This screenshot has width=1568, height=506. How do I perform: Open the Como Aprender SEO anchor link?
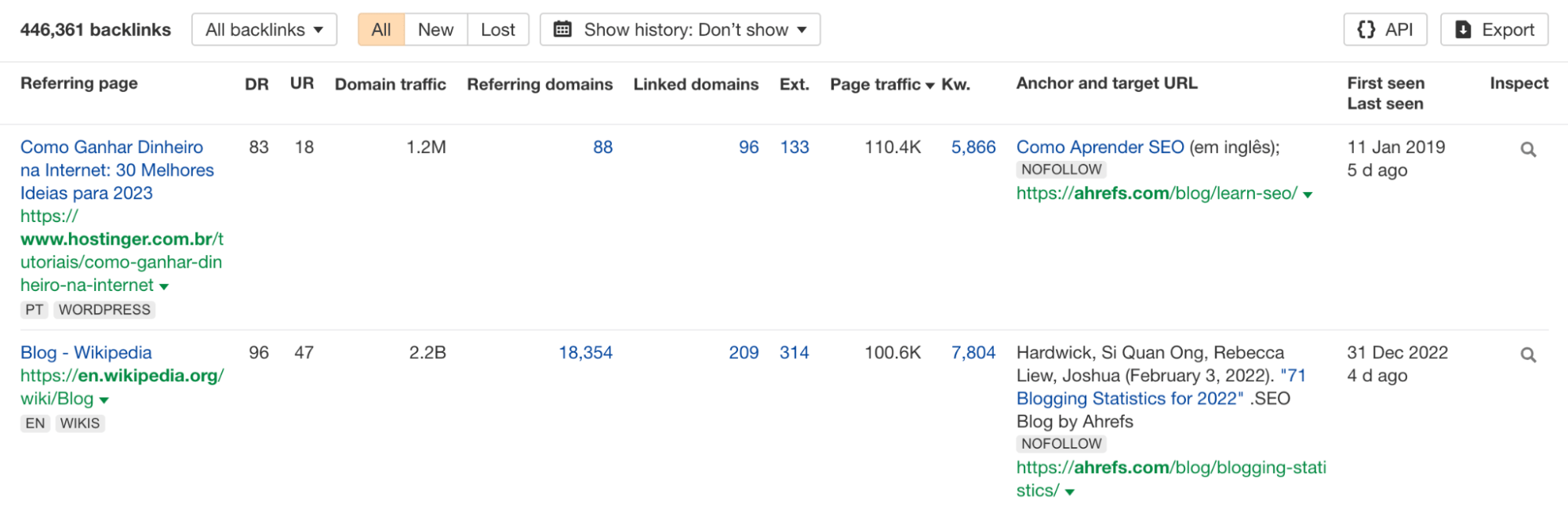(1100, 147)
